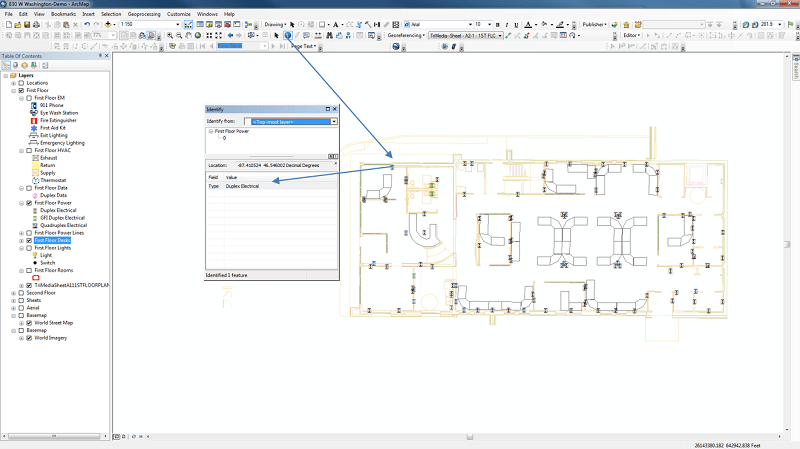Activate the Identify tool
Viewport: 800px width, 449px height.
pyautogui.click(x=288, y=36)
